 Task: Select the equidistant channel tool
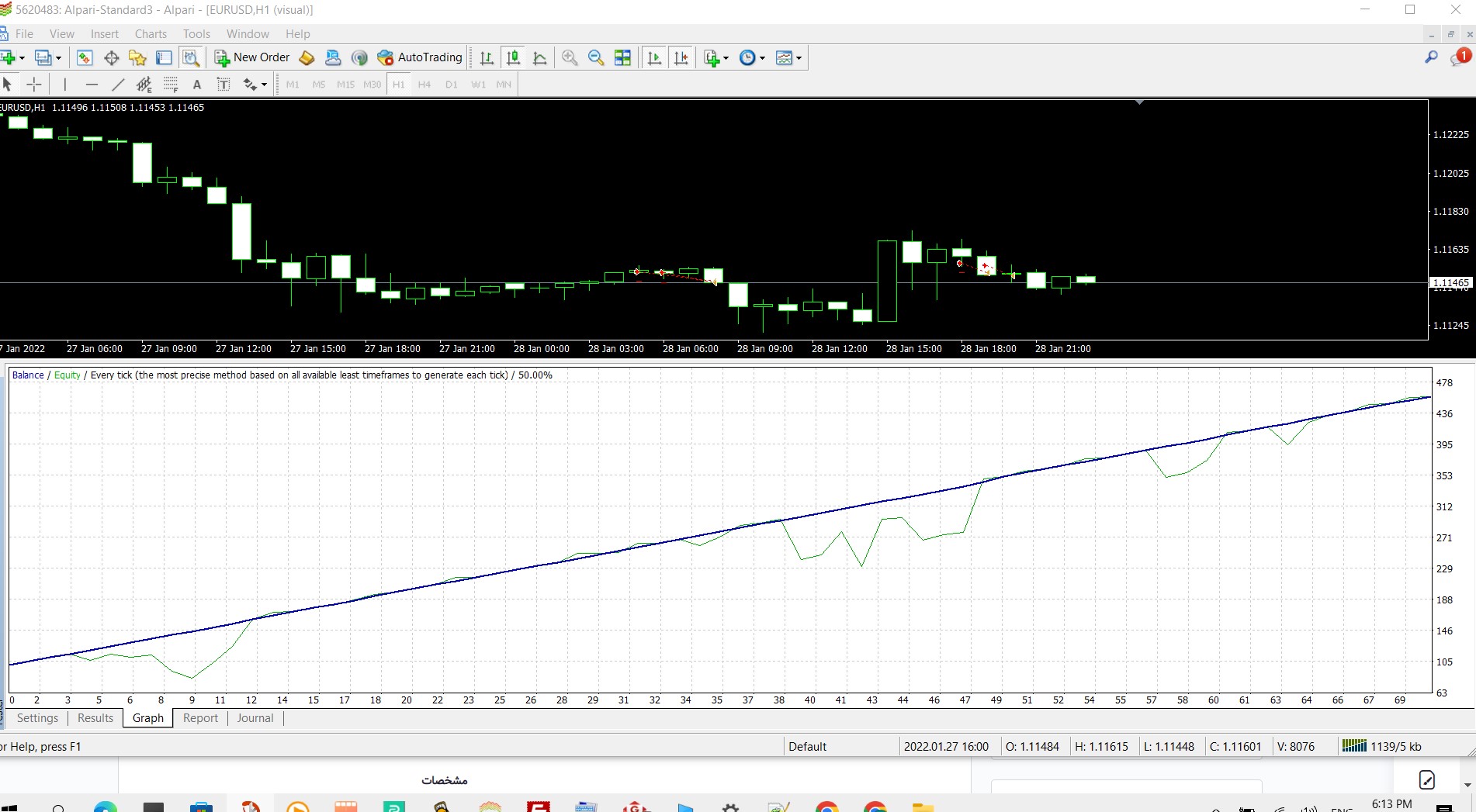pos(144,84)
